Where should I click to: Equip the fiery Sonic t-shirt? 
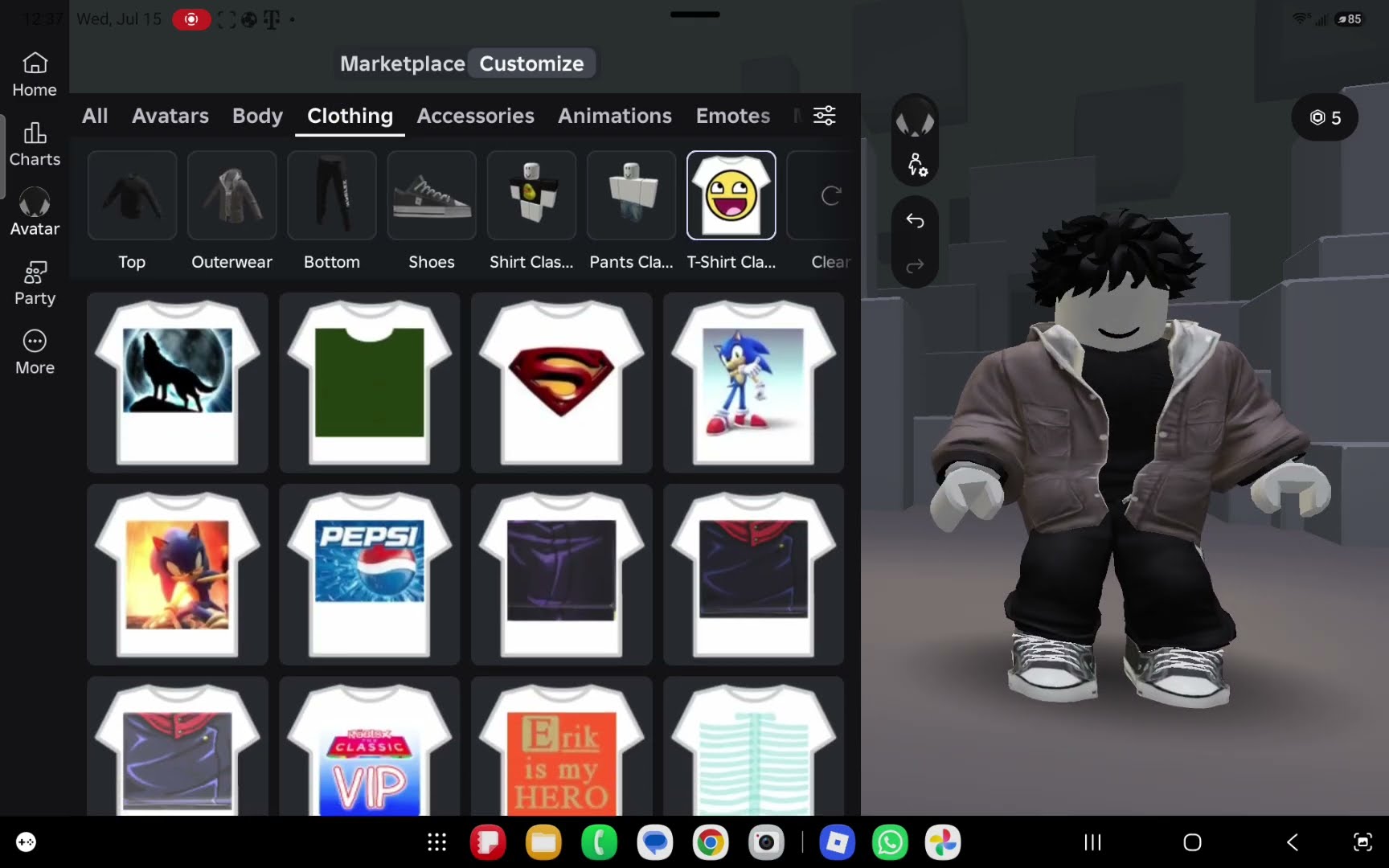tap(178, 574)
